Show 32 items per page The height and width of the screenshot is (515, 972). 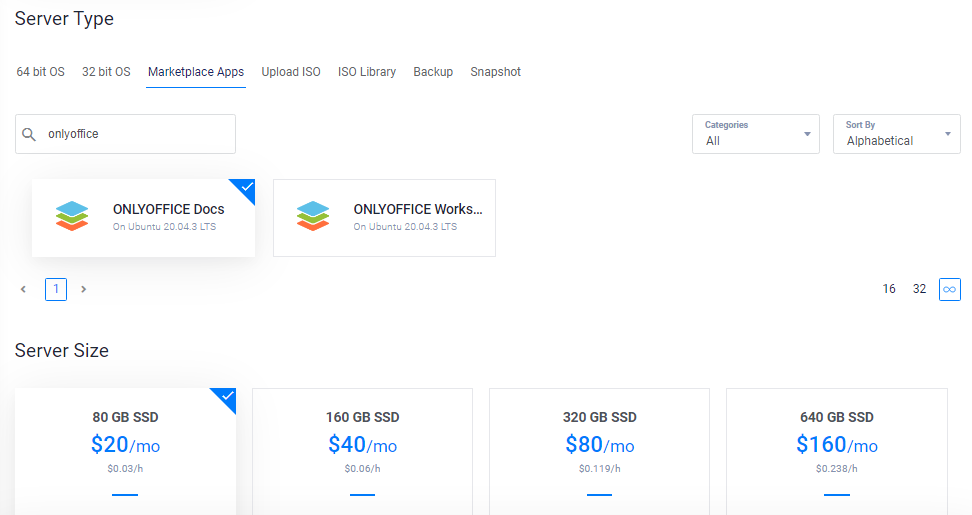pos(919,289)
